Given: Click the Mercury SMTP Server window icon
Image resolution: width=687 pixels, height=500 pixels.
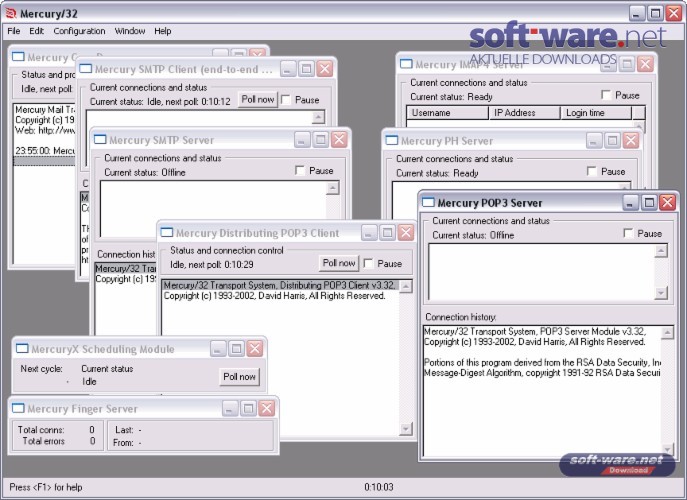Looking at the screenshot, I should click(100, 140).
